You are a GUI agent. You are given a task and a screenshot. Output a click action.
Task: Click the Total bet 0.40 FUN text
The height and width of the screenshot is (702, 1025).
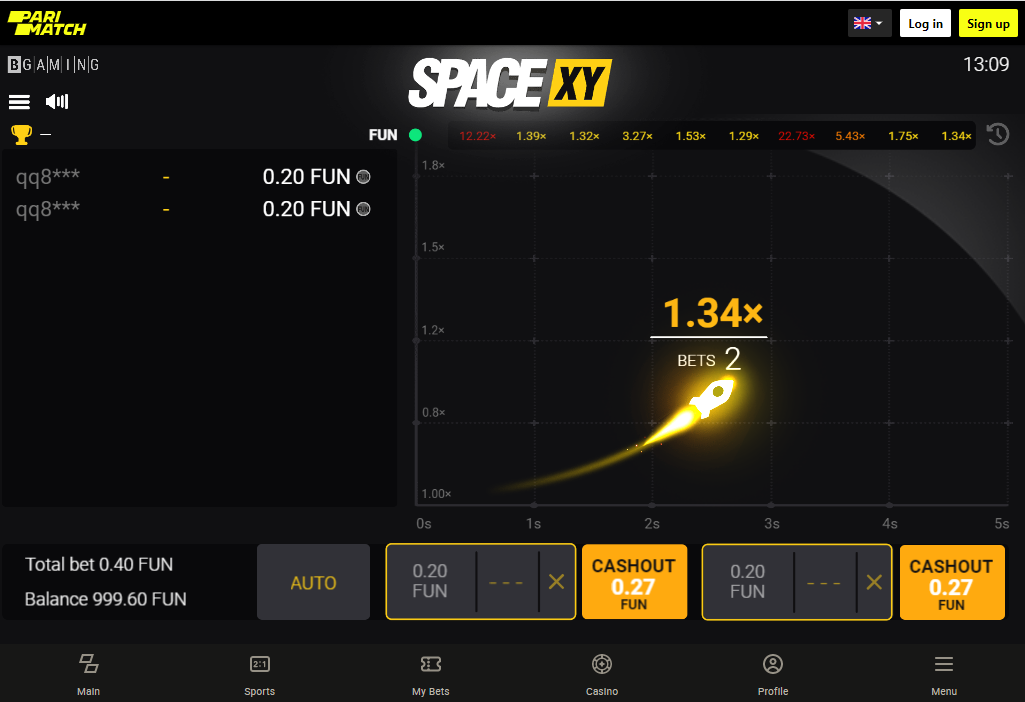click(x=99, y=564)
